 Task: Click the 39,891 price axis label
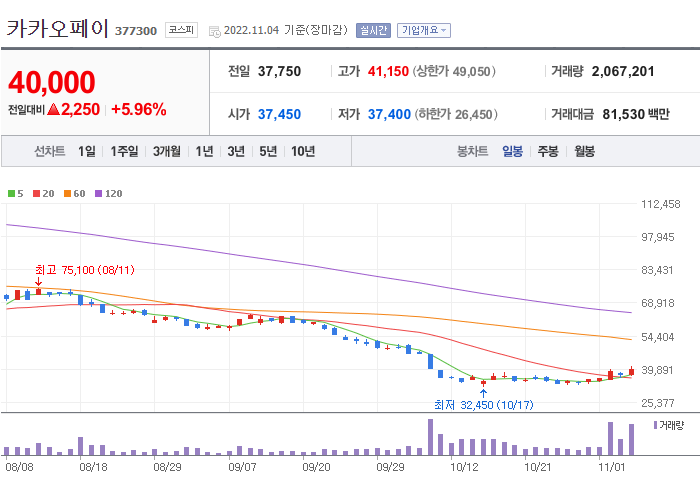click(657, 370)
